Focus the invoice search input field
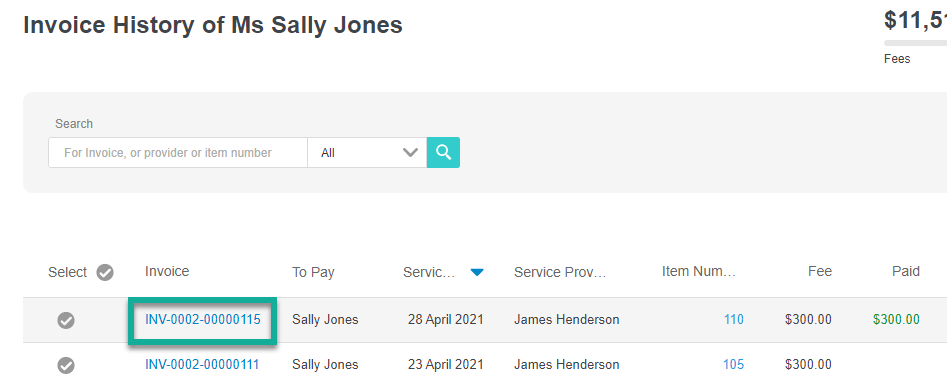Viewport: 947px width, 387px height. 178,153
